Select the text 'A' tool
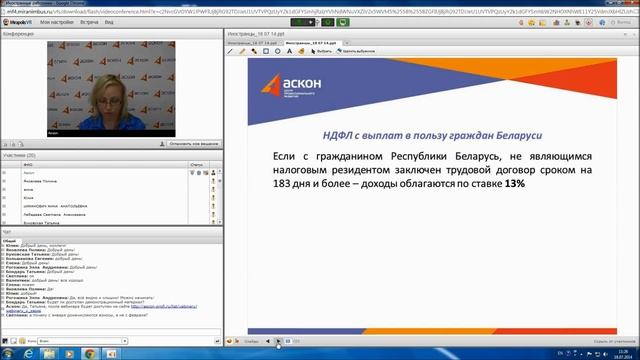The height and width of the screenshot is (360, 640). pyautogui.click(x=289, y=51)
